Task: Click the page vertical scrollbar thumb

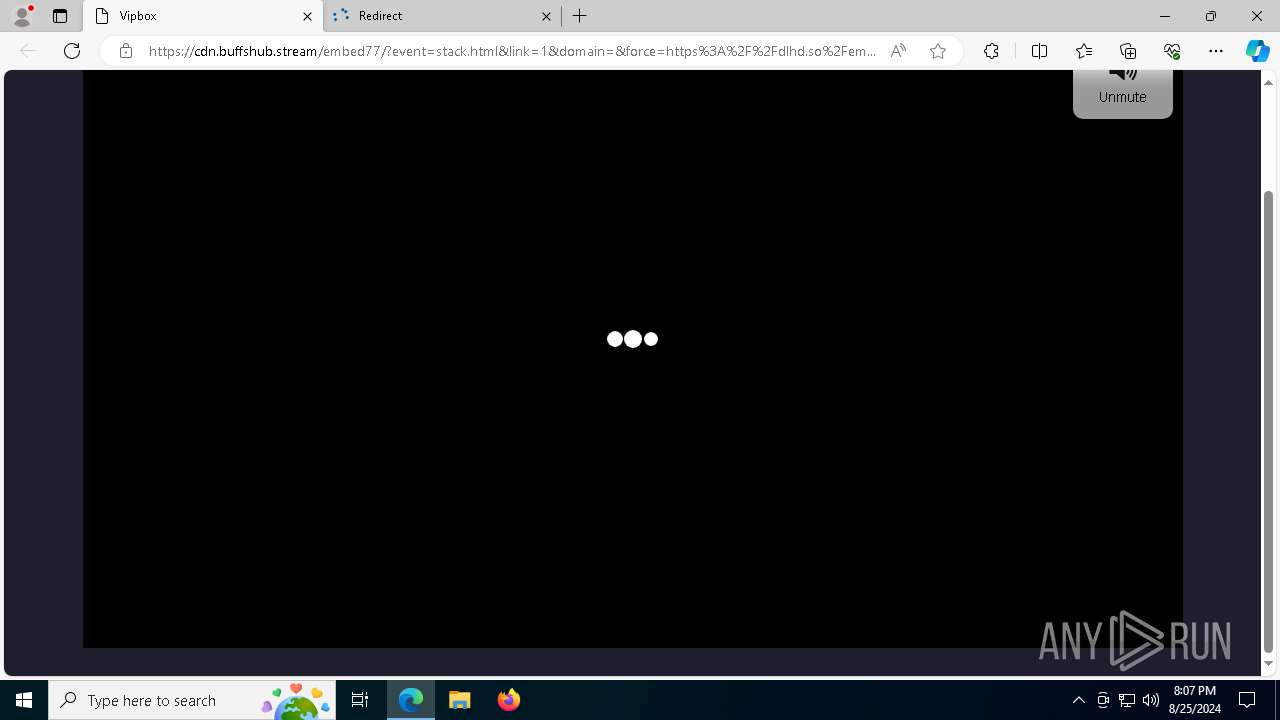Action: [x=1269, y=421]
